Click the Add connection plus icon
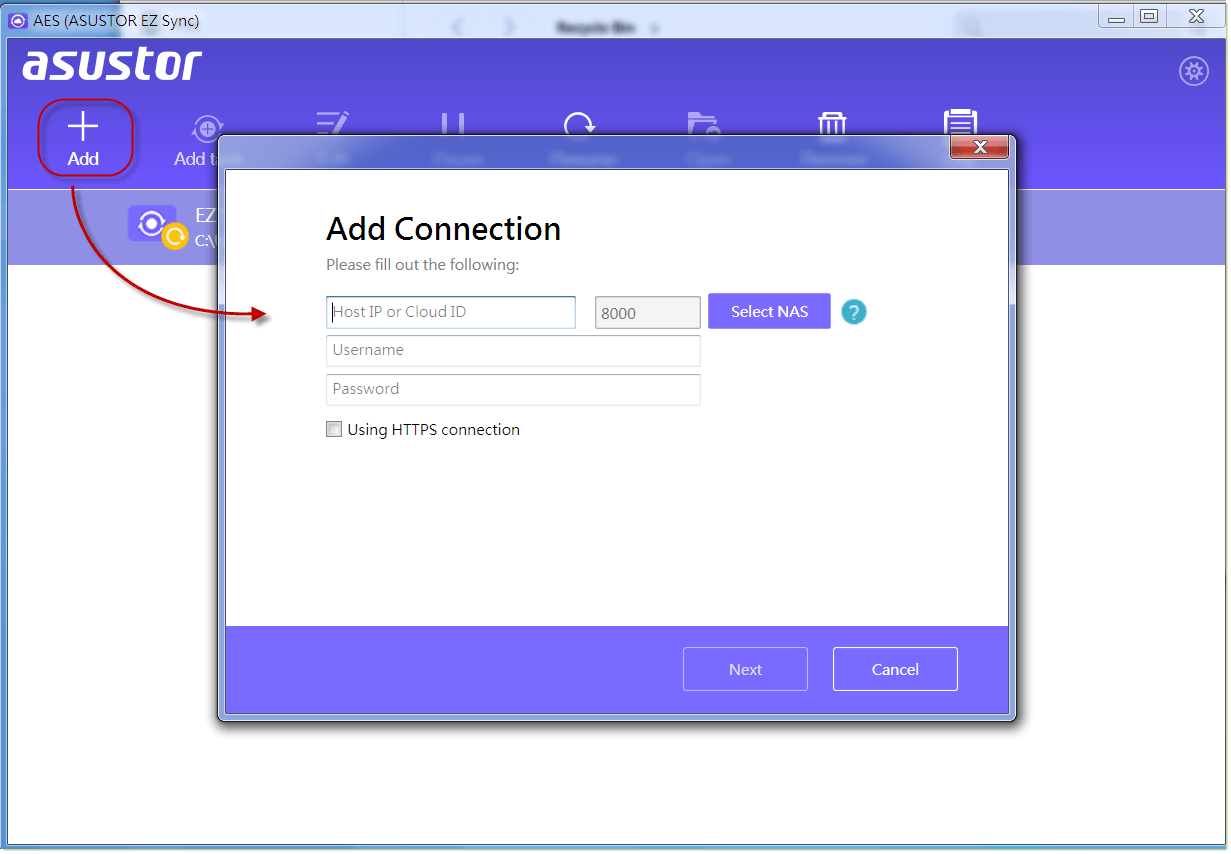 pos(83,128)
